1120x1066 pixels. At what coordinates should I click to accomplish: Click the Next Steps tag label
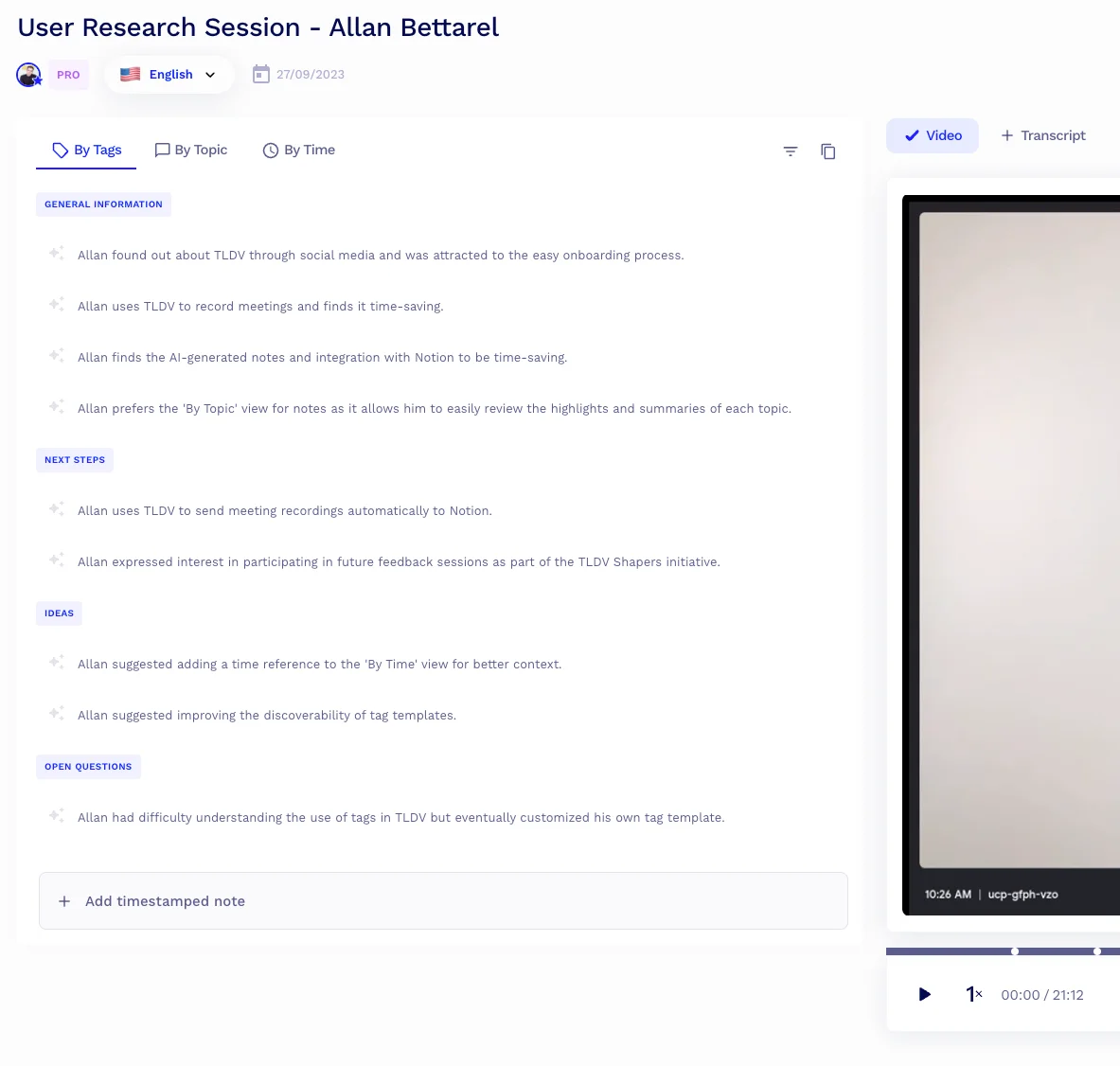click(75, 460)
